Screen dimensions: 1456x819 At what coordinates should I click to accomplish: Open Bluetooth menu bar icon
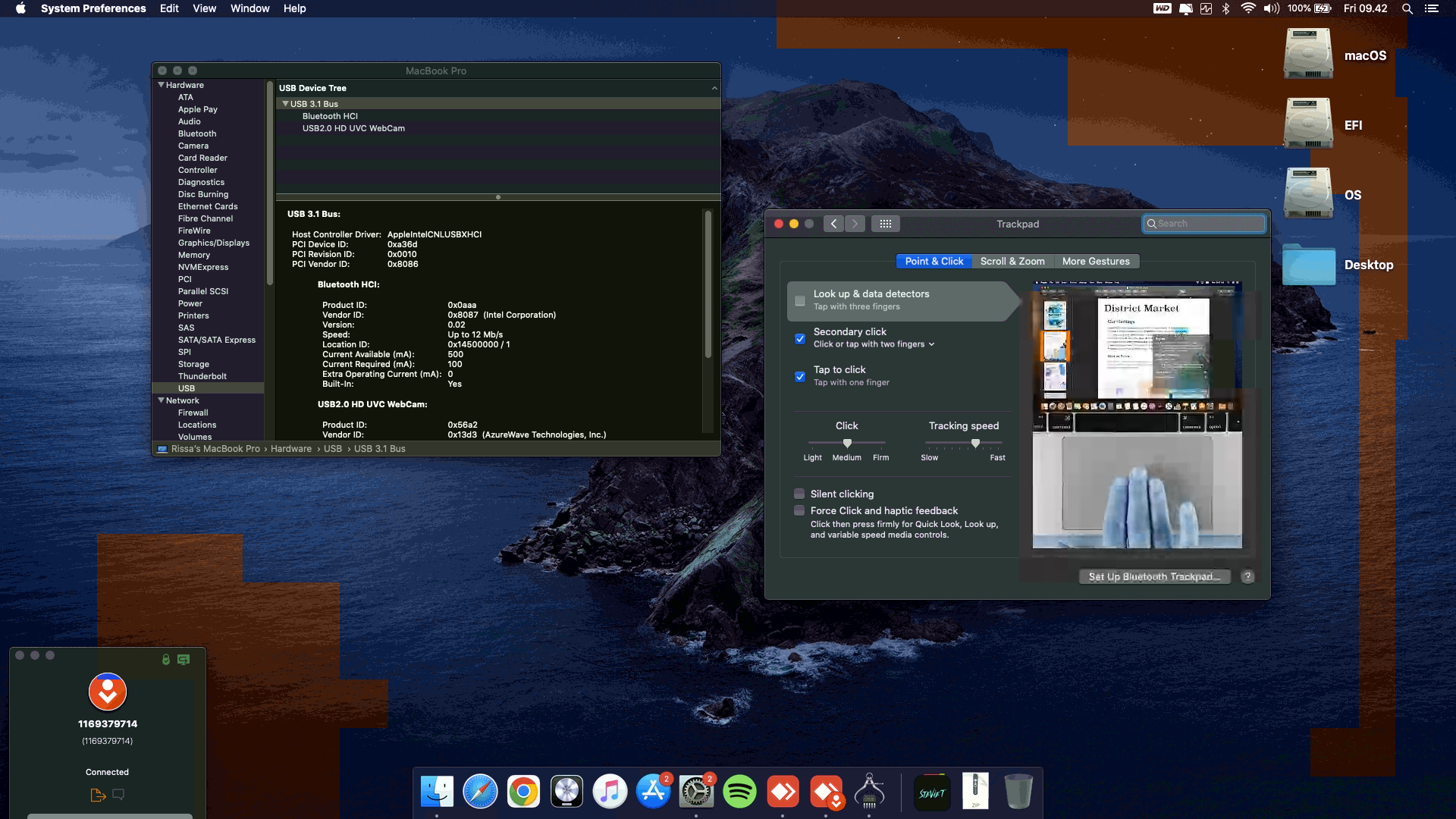1225,8
